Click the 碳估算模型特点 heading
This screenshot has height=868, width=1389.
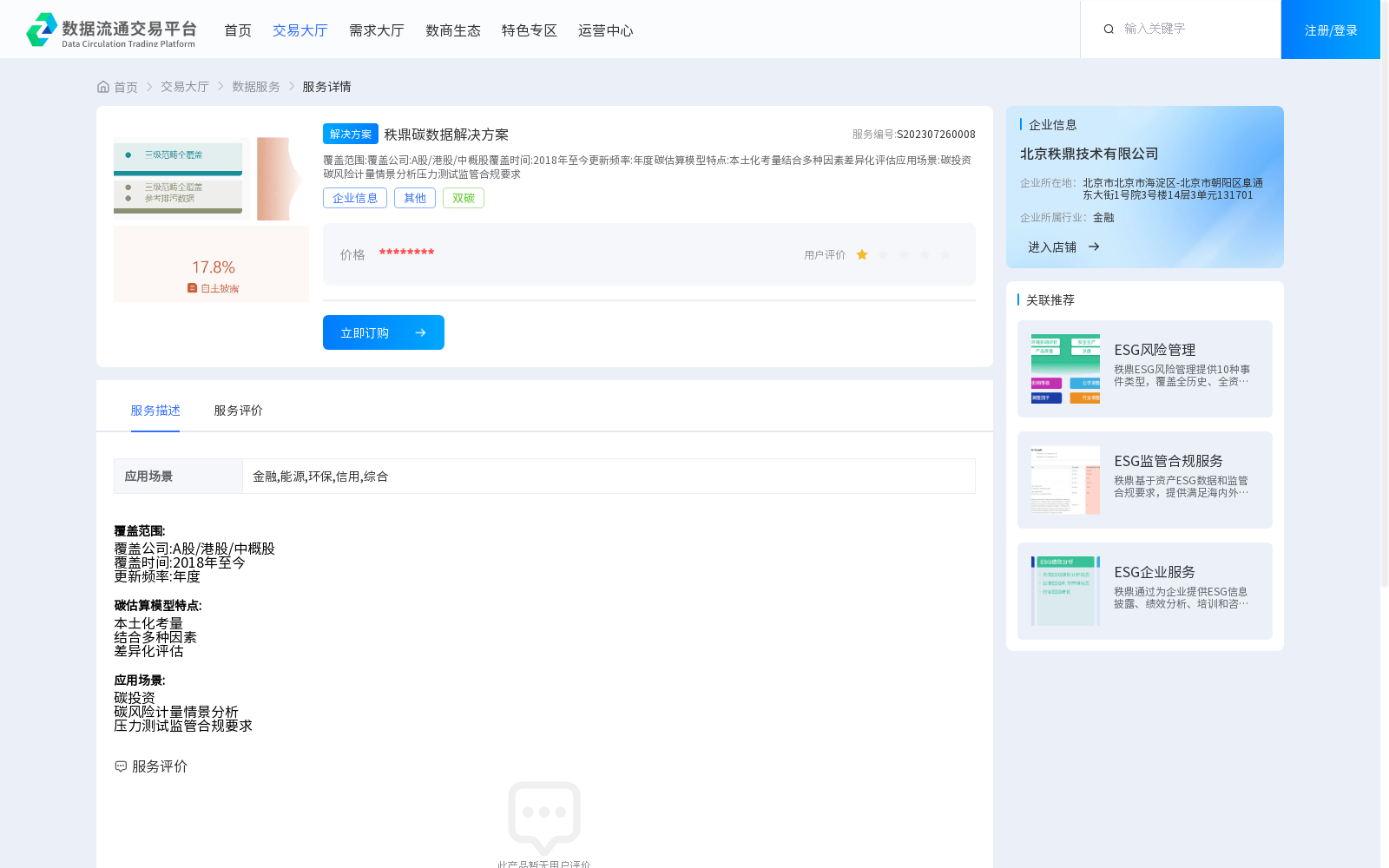(158, 606)
